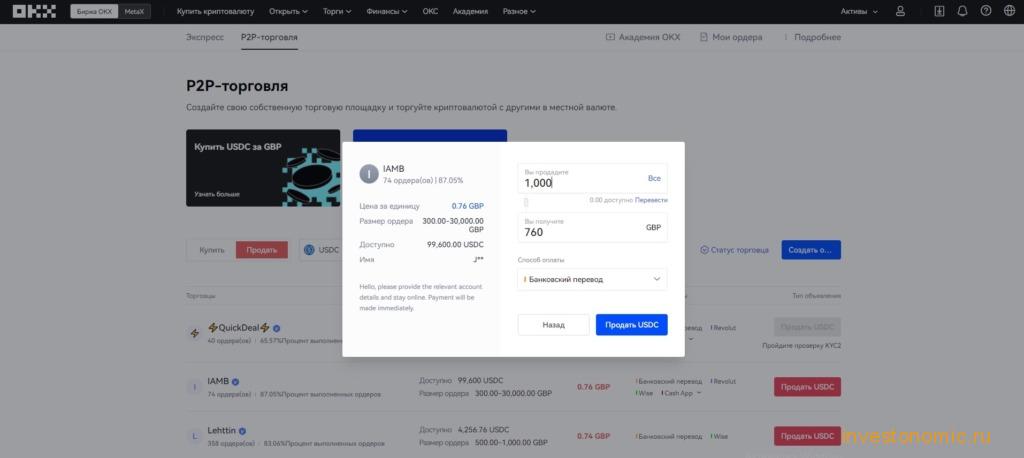Open Статус торговца link
Image resolution: width=1024 pixels, height=458 pixels.
734,250
